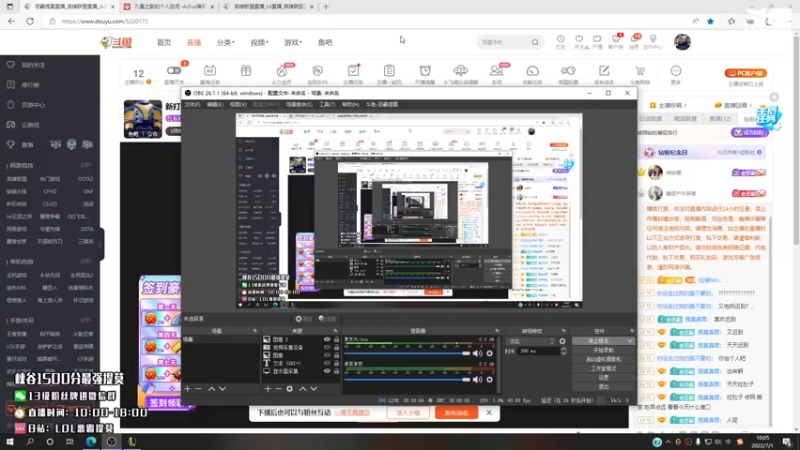
Task: Toggle visibility of 视频采集设备 source
Action: [327, 347]
